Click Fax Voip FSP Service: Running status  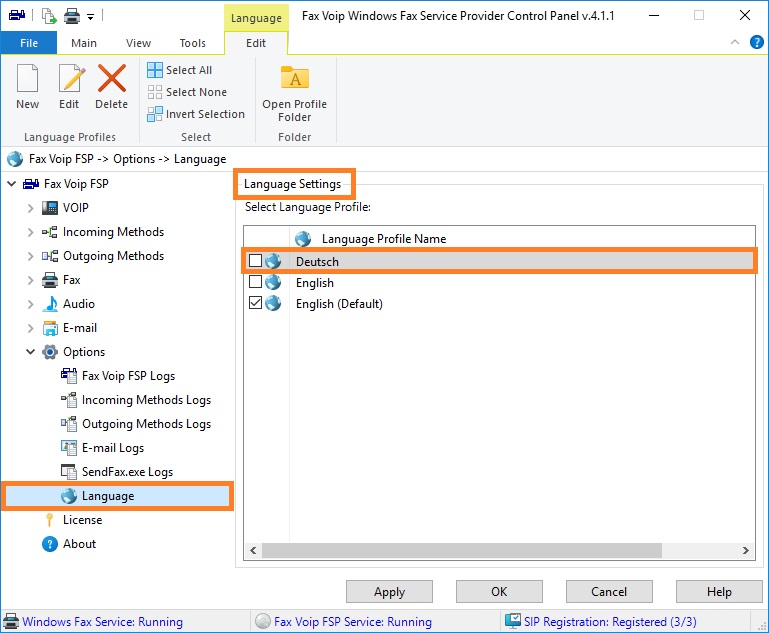point(353,622)
